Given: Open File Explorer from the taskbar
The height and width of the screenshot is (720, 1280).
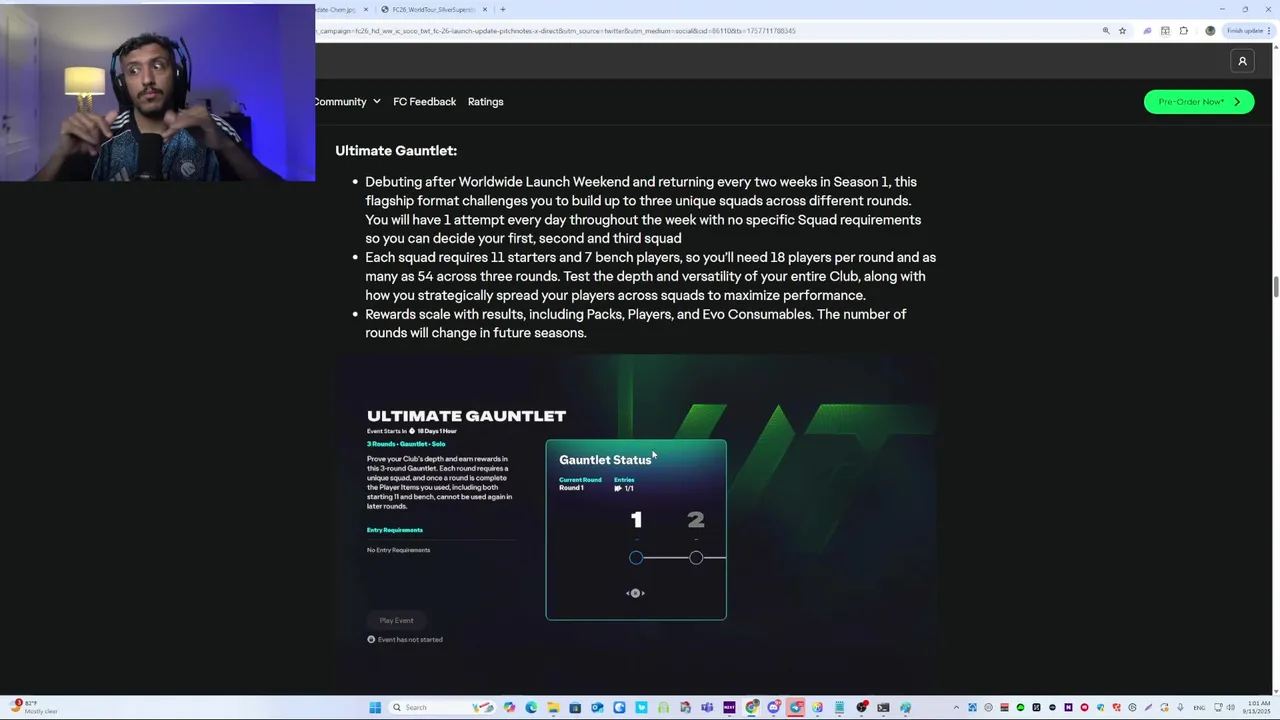Looking at the screenshot, I should (553, 708).
